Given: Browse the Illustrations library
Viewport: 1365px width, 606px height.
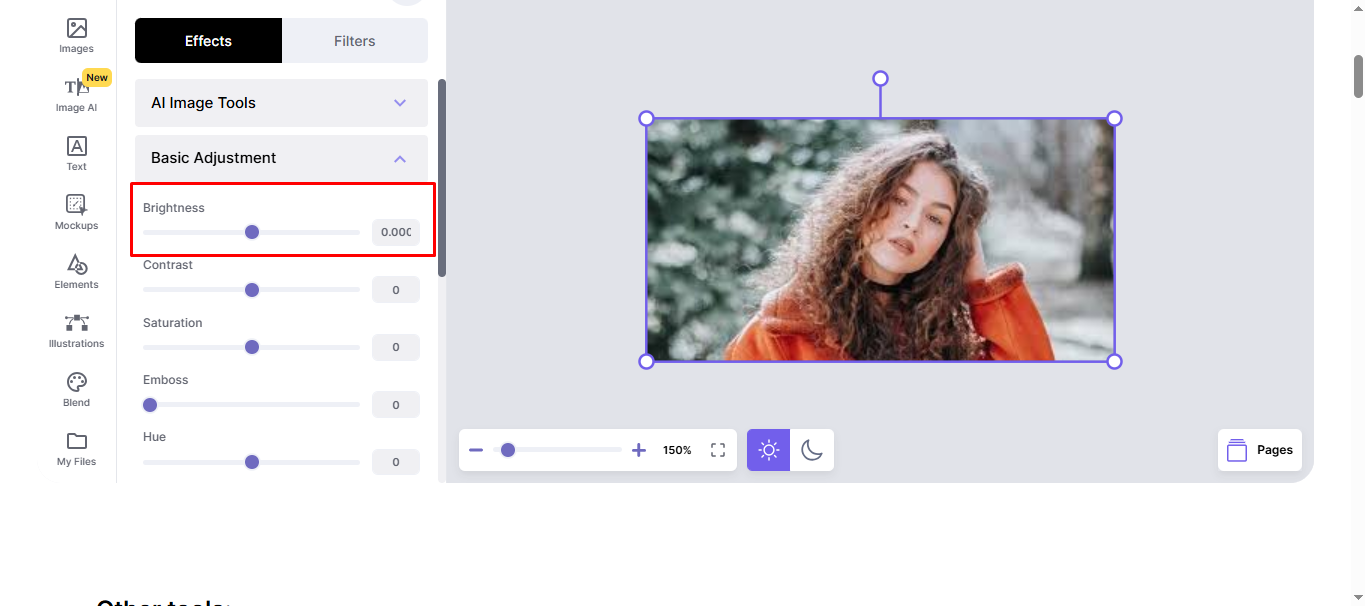Looking at the screenshot, I should [76, 328].
